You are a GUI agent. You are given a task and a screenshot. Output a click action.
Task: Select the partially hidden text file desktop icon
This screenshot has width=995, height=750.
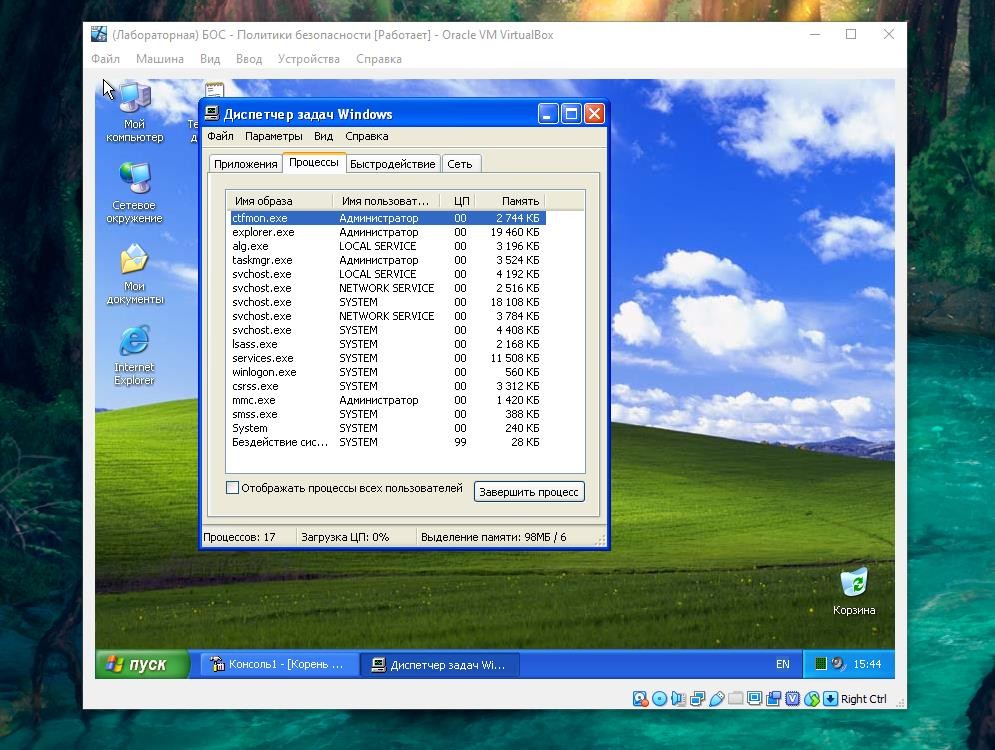[213, 89]
